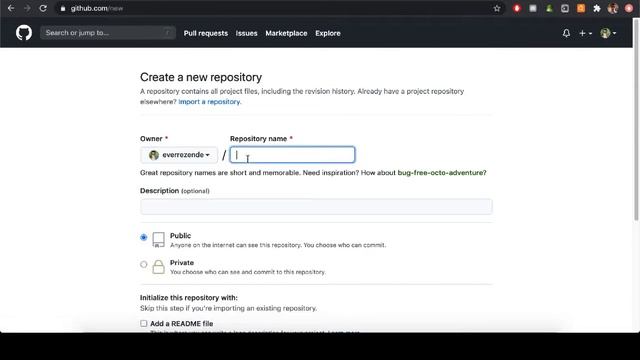Open Explore in the header
This screenshot has width=640, height=360.
[x=328, y=33]
